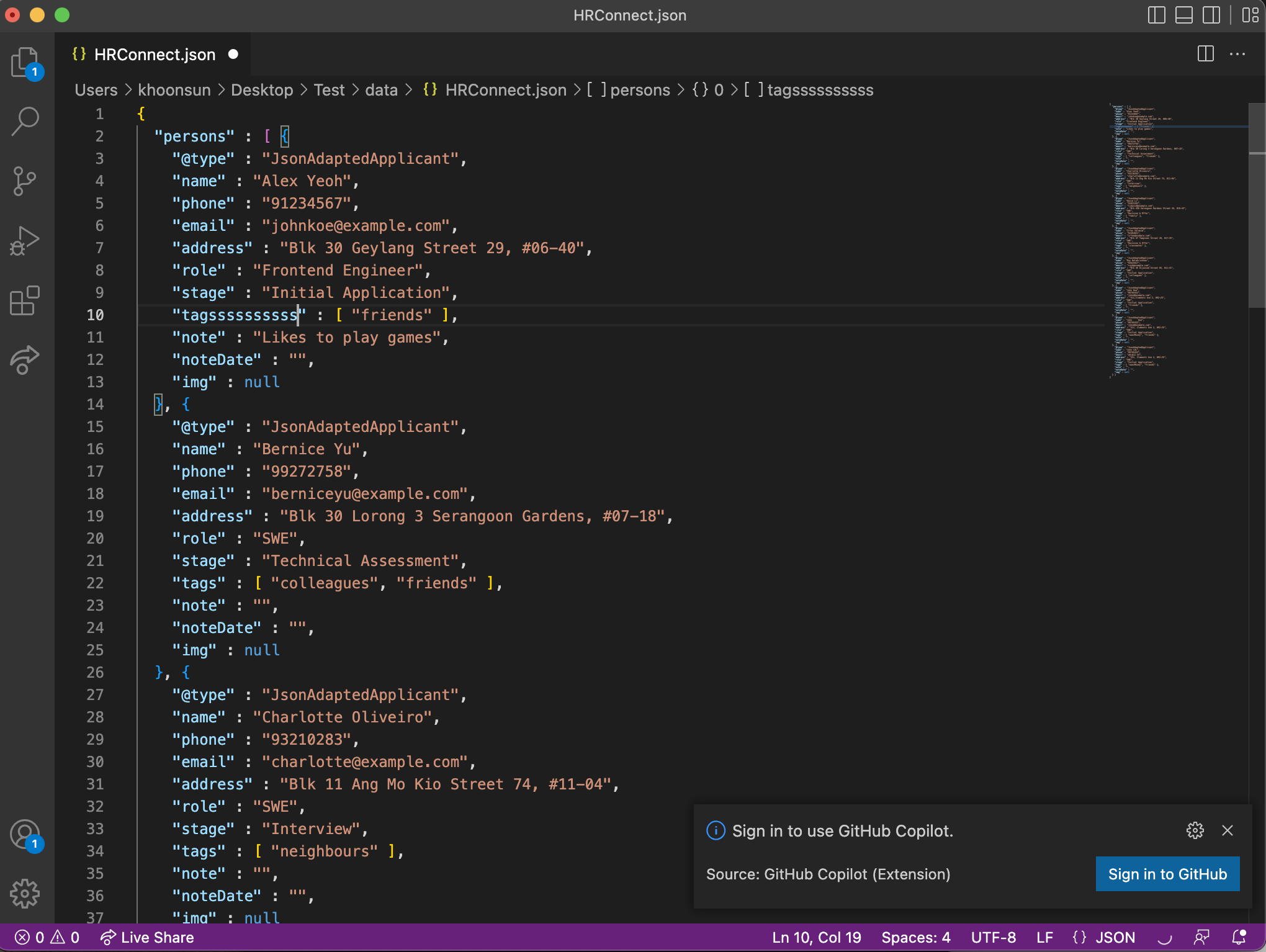Toggle the bottom panel layout button

point(1183,15)
